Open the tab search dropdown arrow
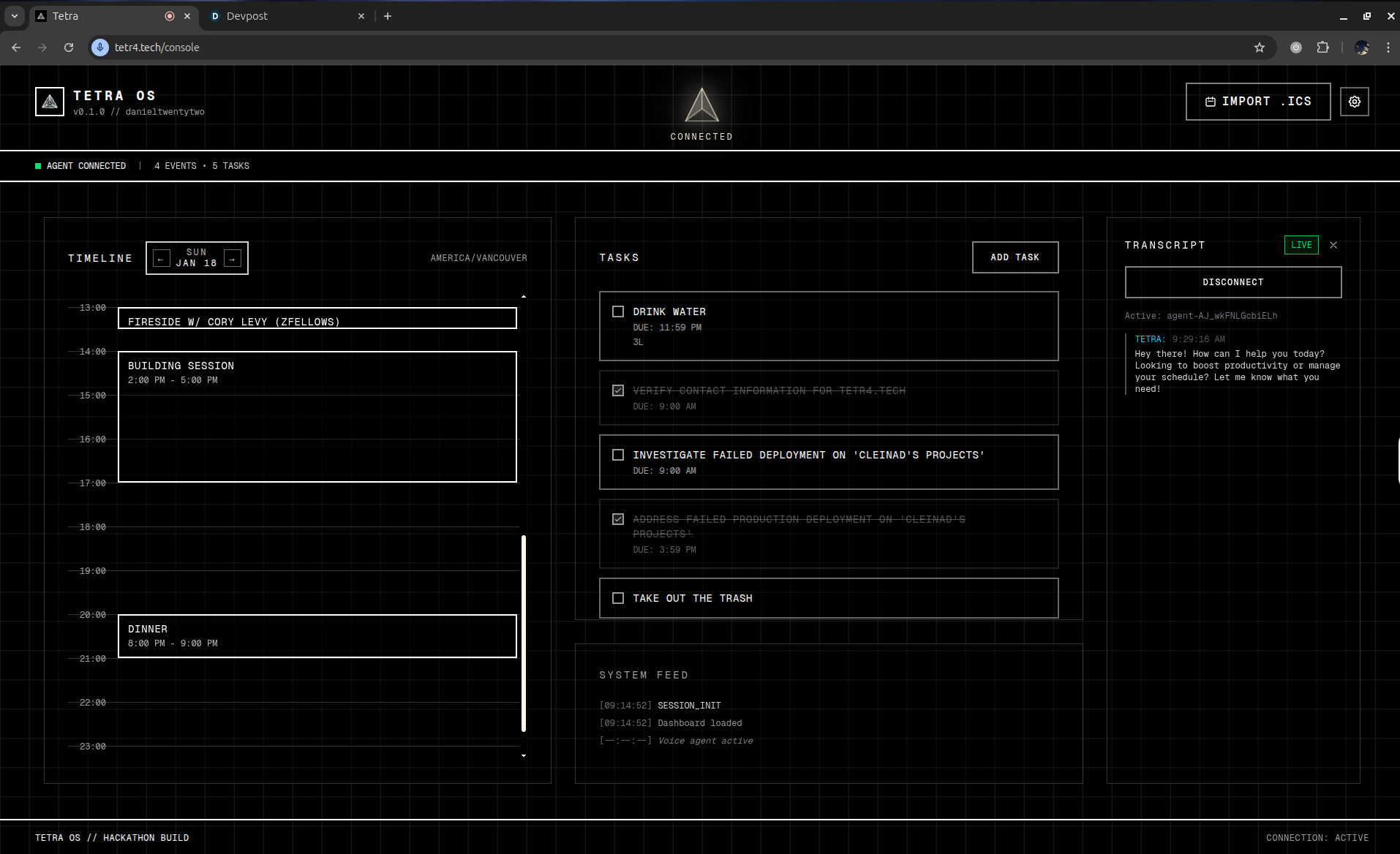 (x=14, y=15)
